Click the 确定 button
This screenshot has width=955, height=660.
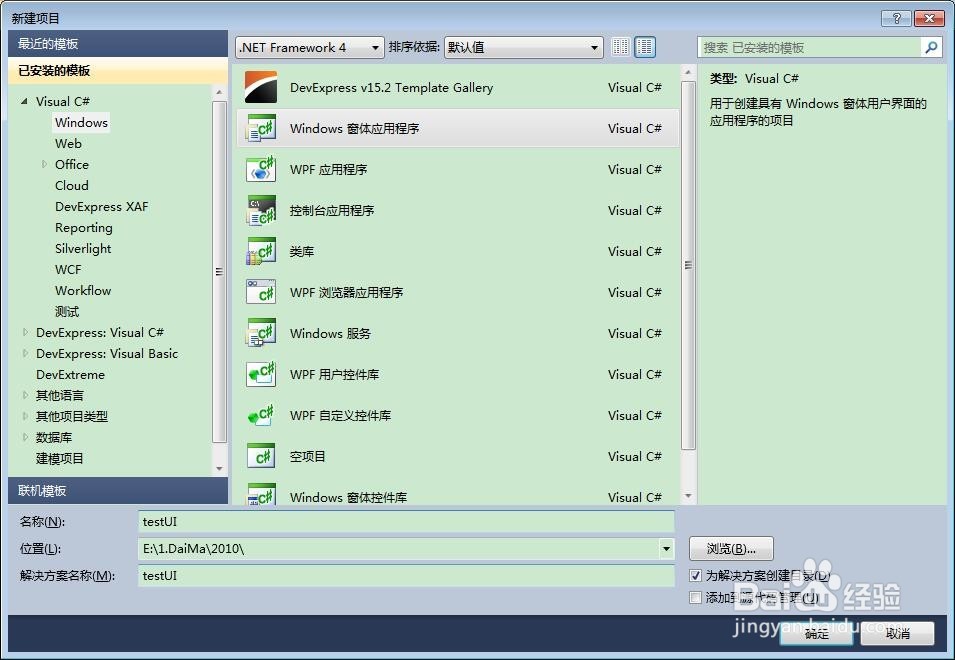tap(817, 633)
